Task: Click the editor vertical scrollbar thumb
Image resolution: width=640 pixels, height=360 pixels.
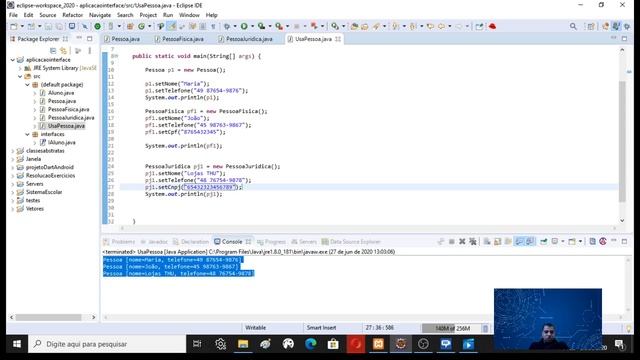Action: point(622,141)
